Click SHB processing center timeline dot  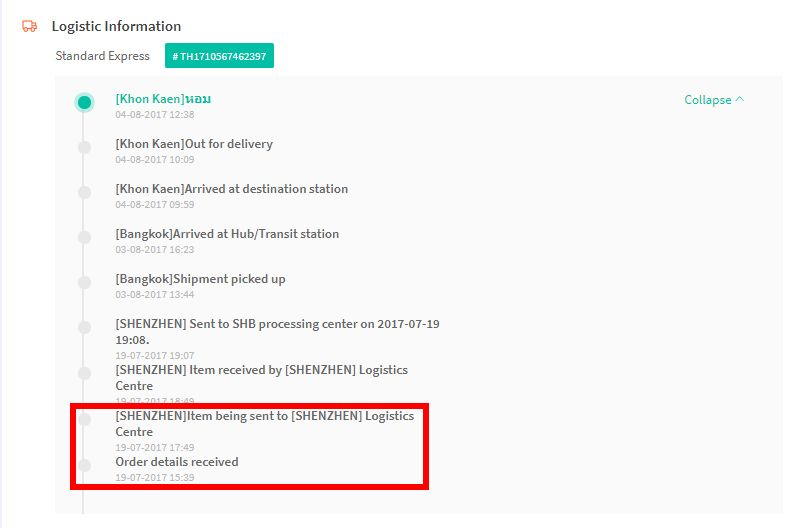84,327
